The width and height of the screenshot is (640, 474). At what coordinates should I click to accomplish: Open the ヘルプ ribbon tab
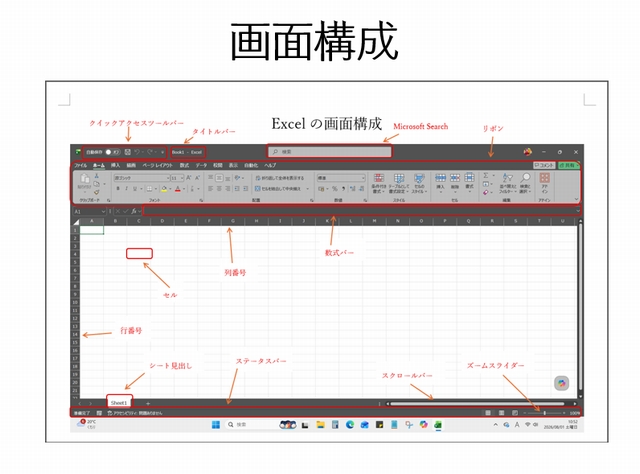270,165
